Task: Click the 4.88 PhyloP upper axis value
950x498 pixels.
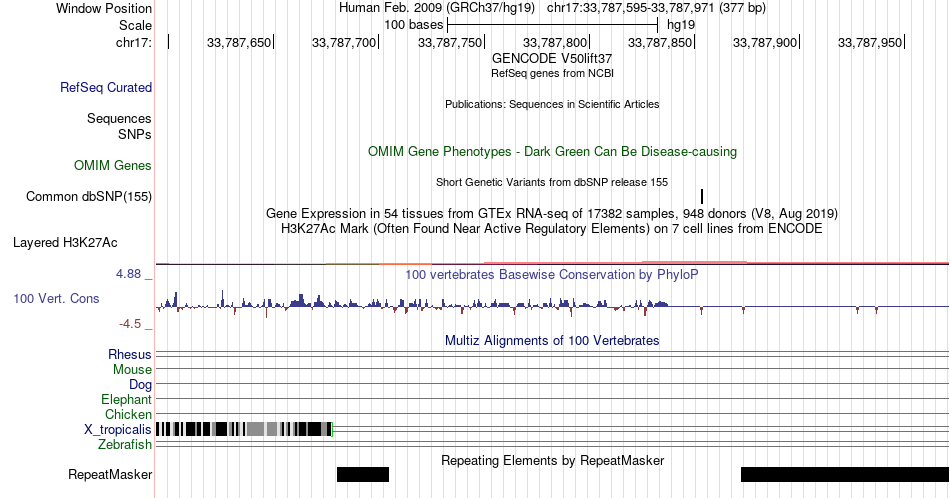Action: (x=129, y=274)
